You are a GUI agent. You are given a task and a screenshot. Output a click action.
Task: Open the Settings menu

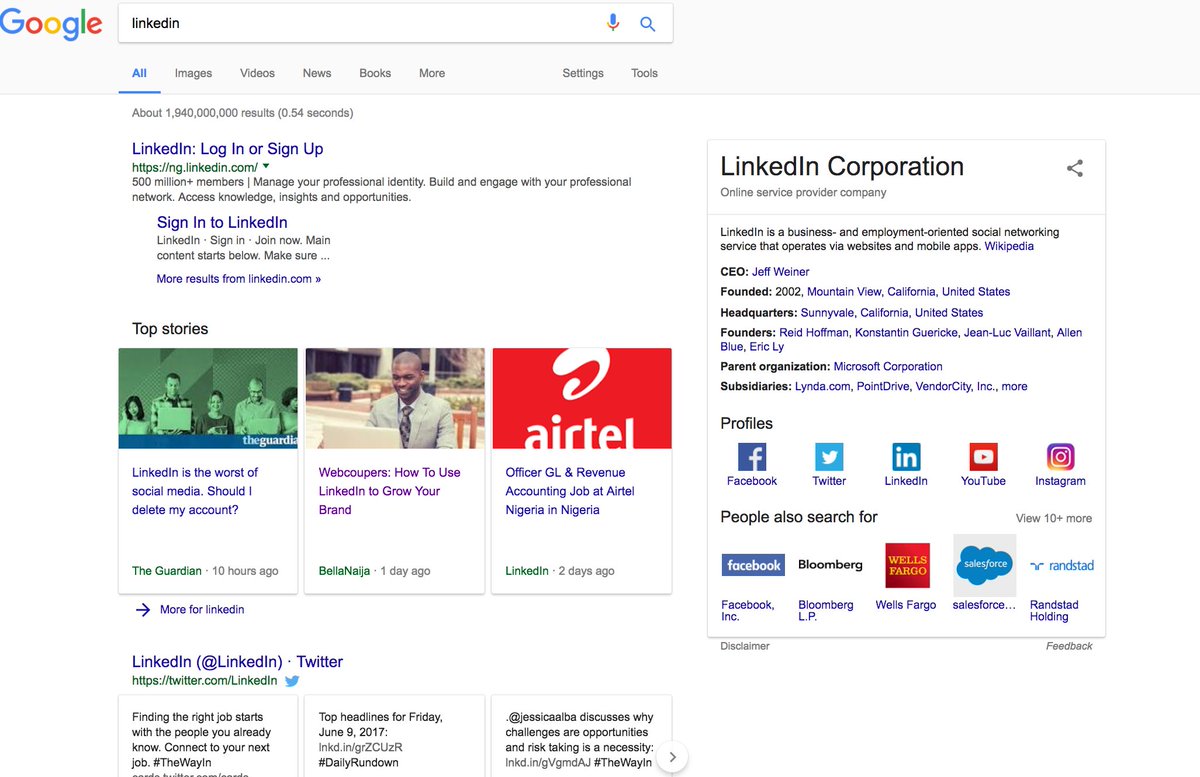click(583, 73)
